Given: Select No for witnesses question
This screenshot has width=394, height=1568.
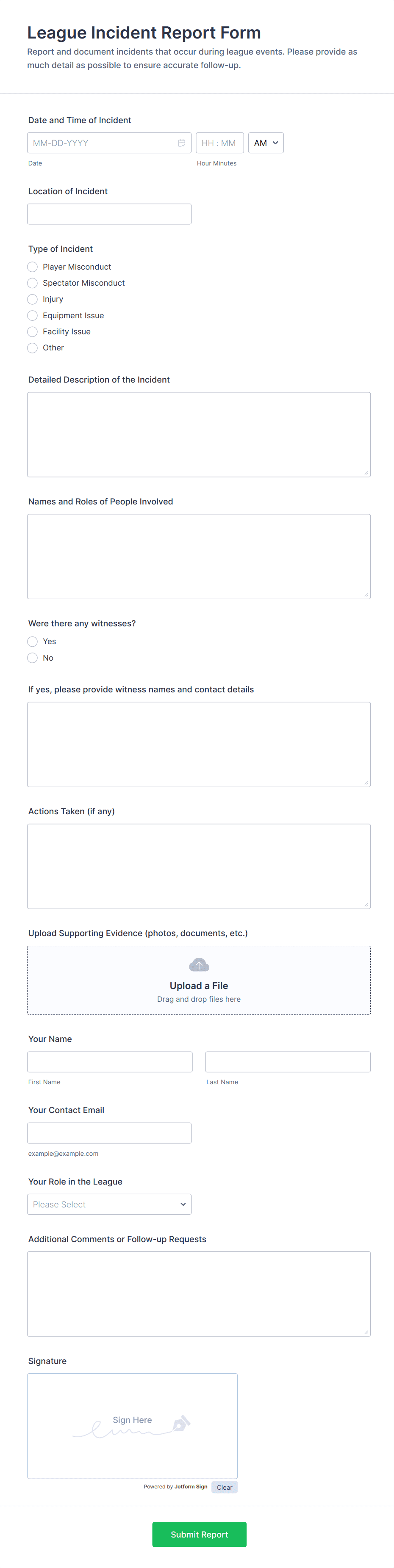Looking at the screenshot, I should click(32, 657).
